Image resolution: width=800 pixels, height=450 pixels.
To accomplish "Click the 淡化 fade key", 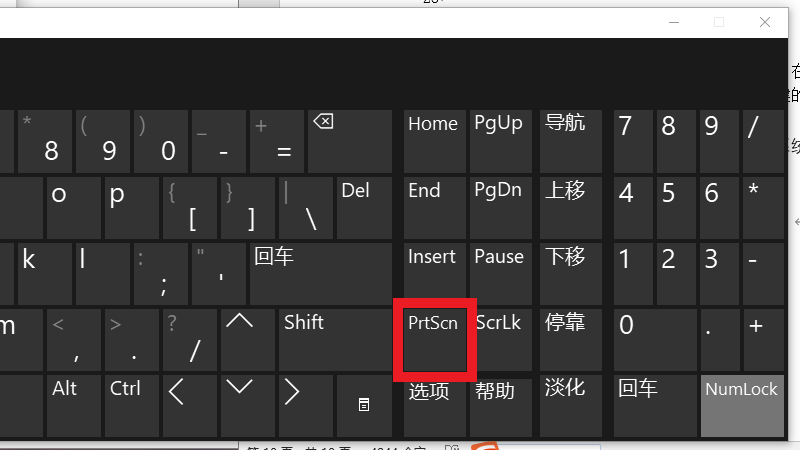I will point(571,406).
